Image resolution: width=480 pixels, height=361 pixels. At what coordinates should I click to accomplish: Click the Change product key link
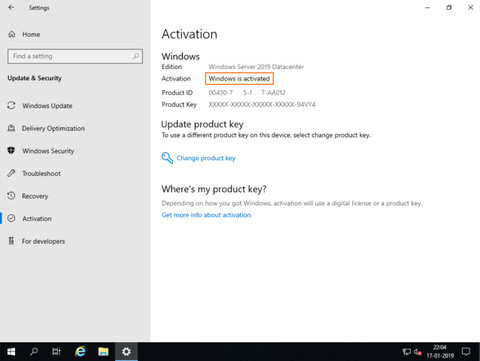(206, 158)
